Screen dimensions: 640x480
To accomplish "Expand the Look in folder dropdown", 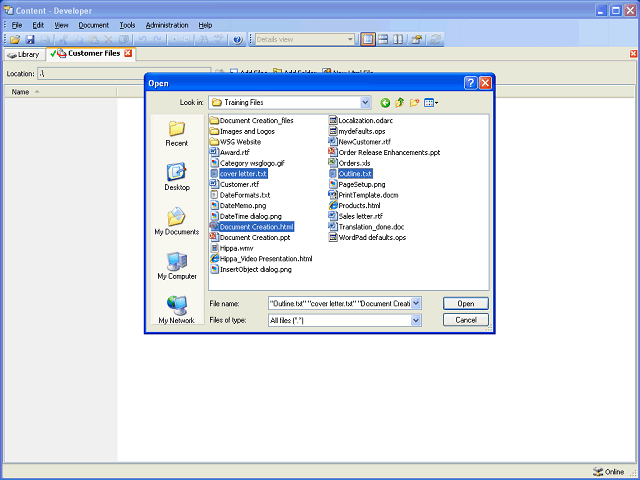I will coord(365,102).
